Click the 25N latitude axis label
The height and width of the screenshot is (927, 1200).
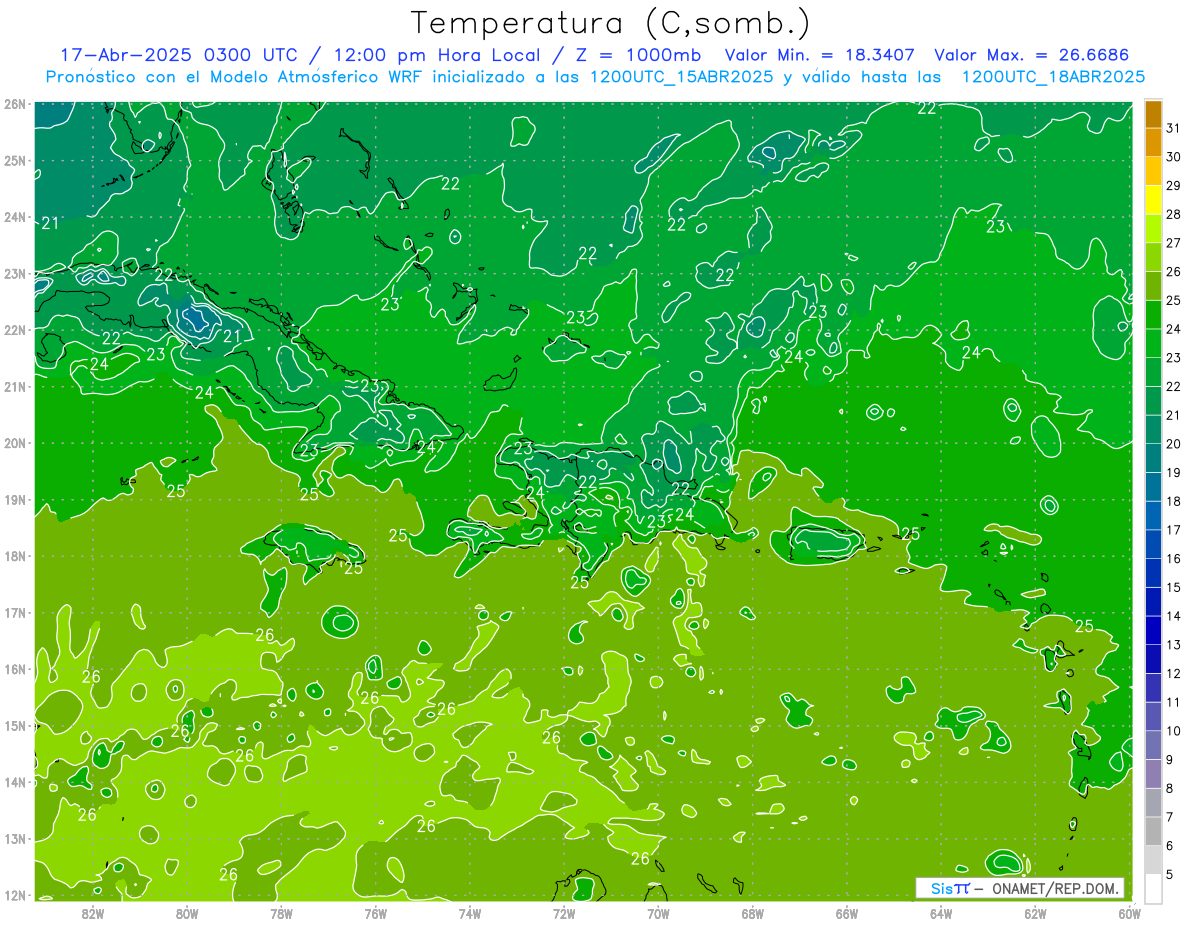15,161
